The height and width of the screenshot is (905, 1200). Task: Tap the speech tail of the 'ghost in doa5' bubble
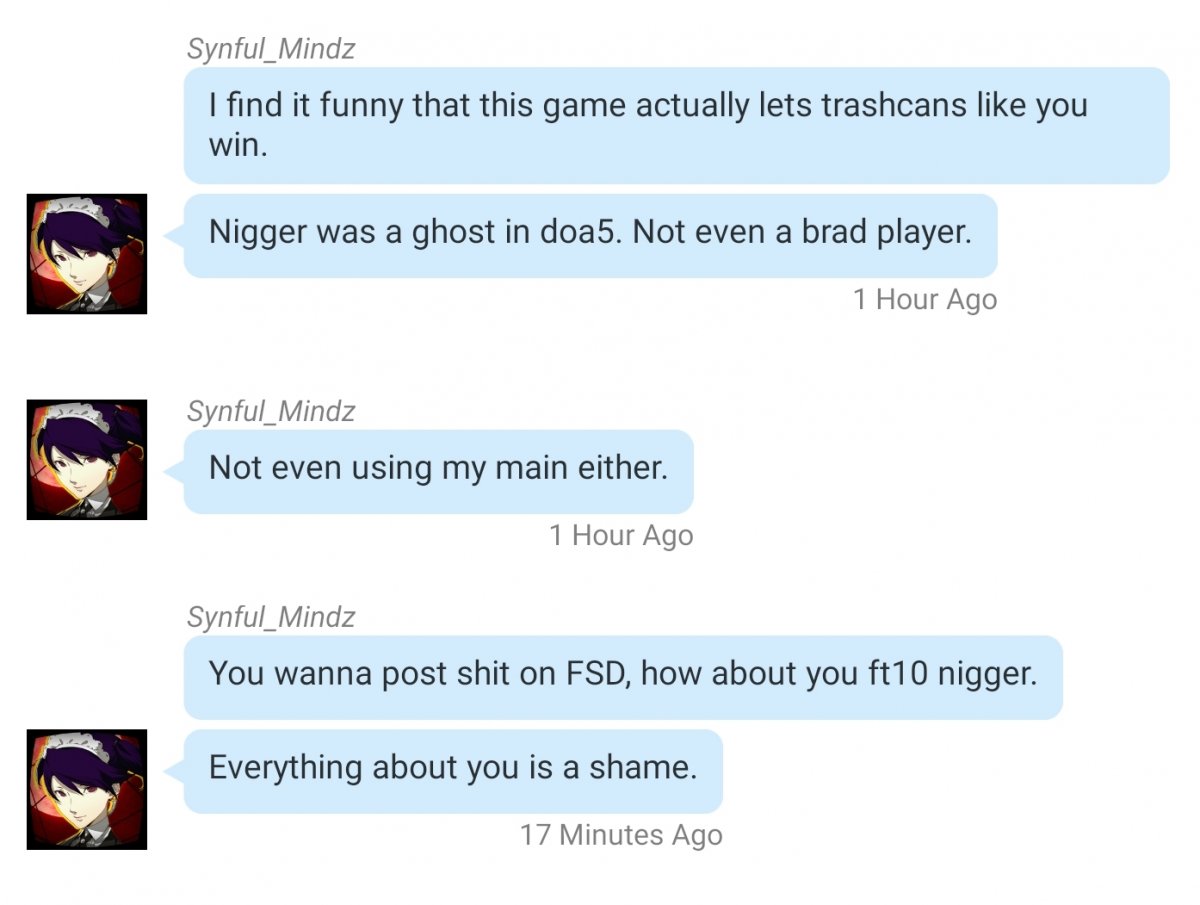174,235
